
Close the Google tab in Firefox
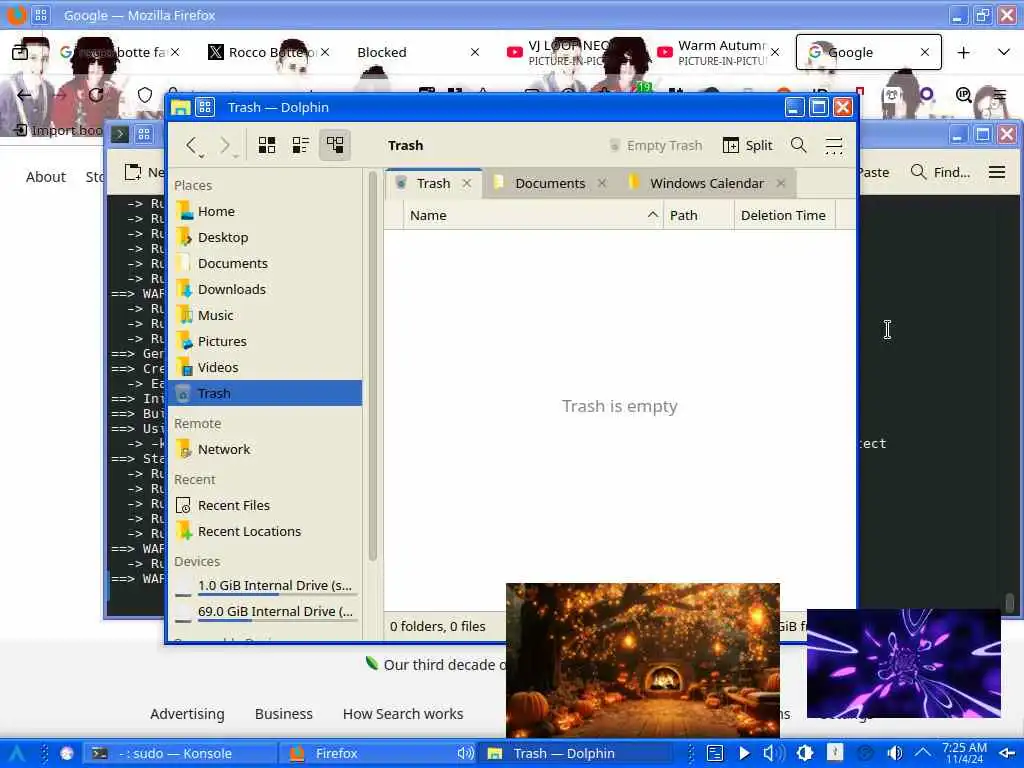pos(925,52)
